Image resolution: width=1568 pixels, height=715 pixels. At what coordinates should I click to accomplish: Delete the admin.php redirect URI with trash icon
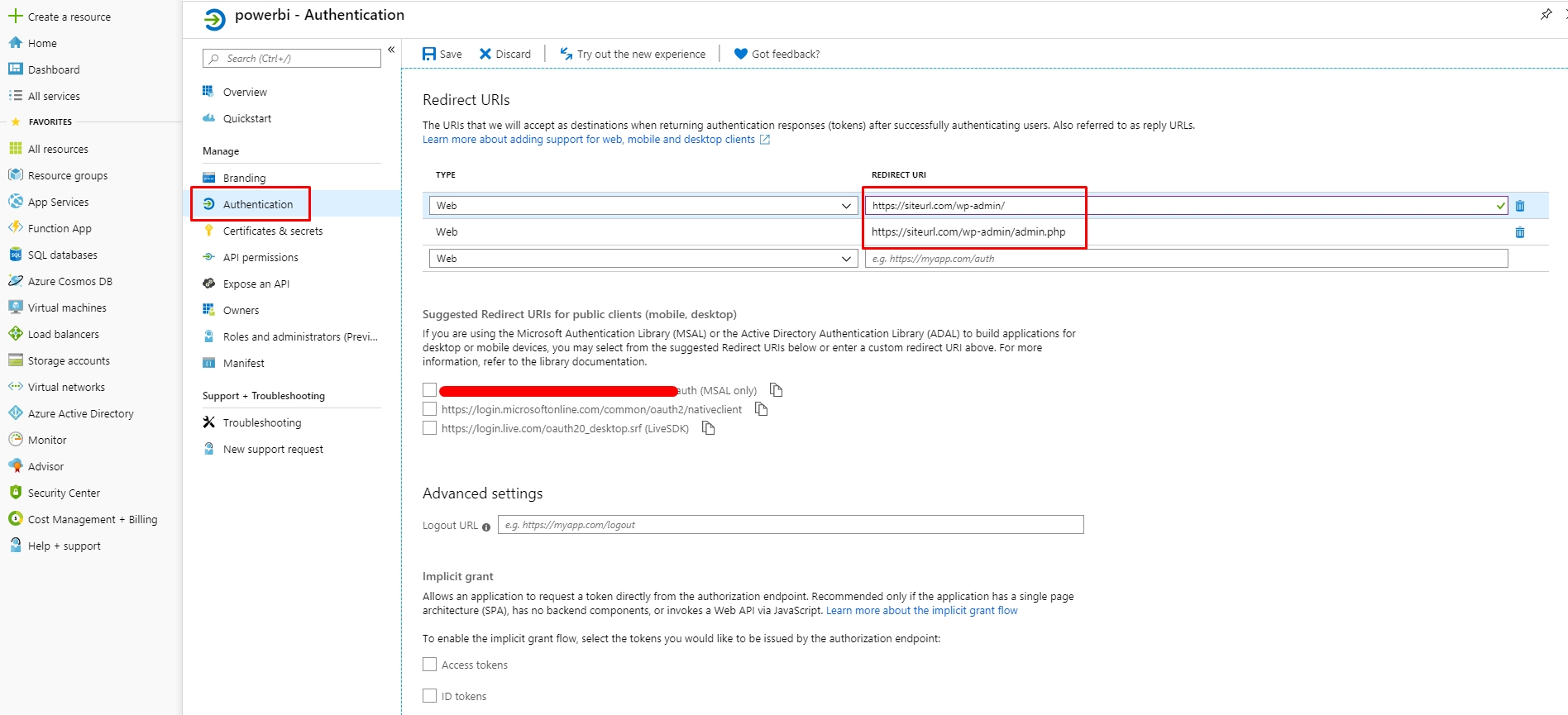(1520, 232)
